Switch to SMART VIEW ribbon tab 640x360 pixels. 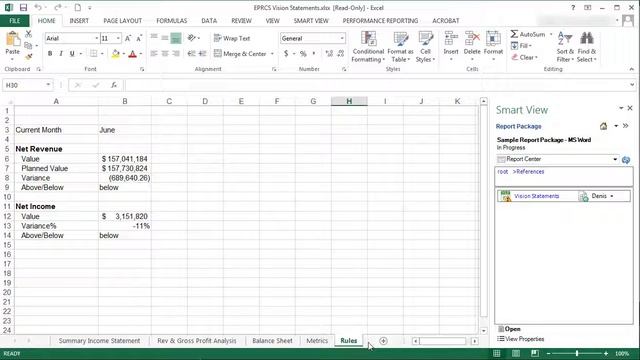click(311, 20)
